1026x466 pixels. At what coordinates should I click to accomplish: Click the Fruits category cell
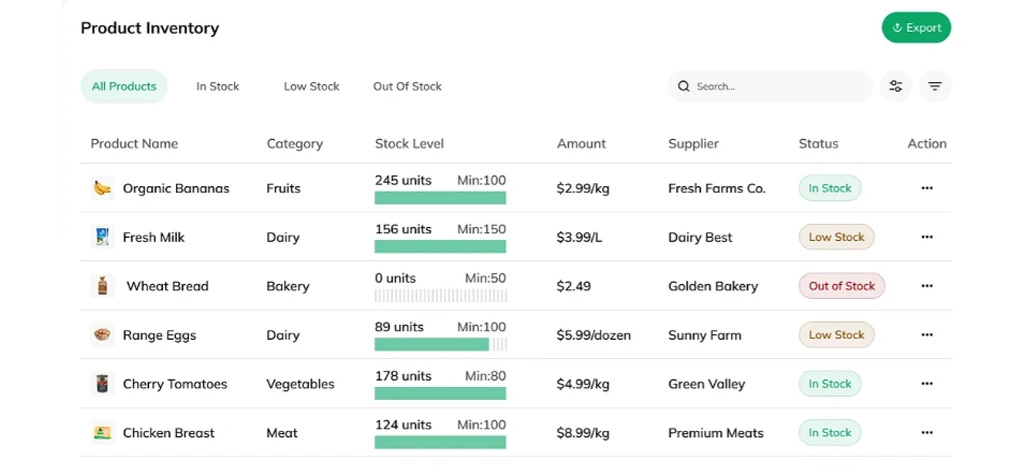[x=283, y=188]
